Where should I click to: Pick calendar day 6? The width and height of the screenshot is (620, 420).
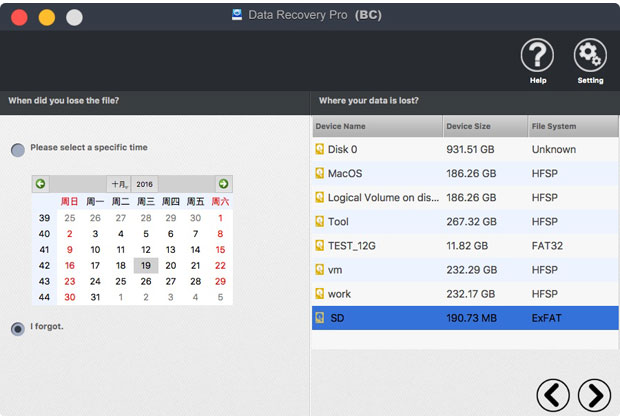170,234
